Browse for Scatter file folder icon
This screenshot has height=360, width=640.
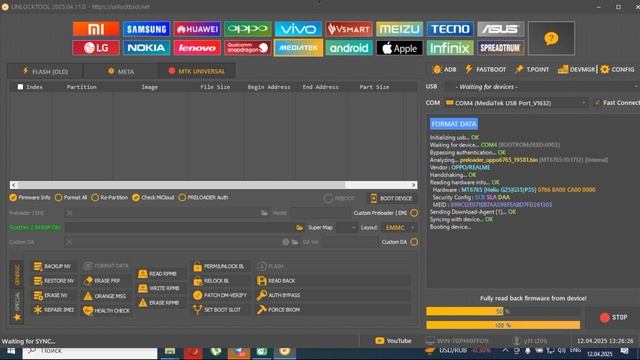coord(300,227)
